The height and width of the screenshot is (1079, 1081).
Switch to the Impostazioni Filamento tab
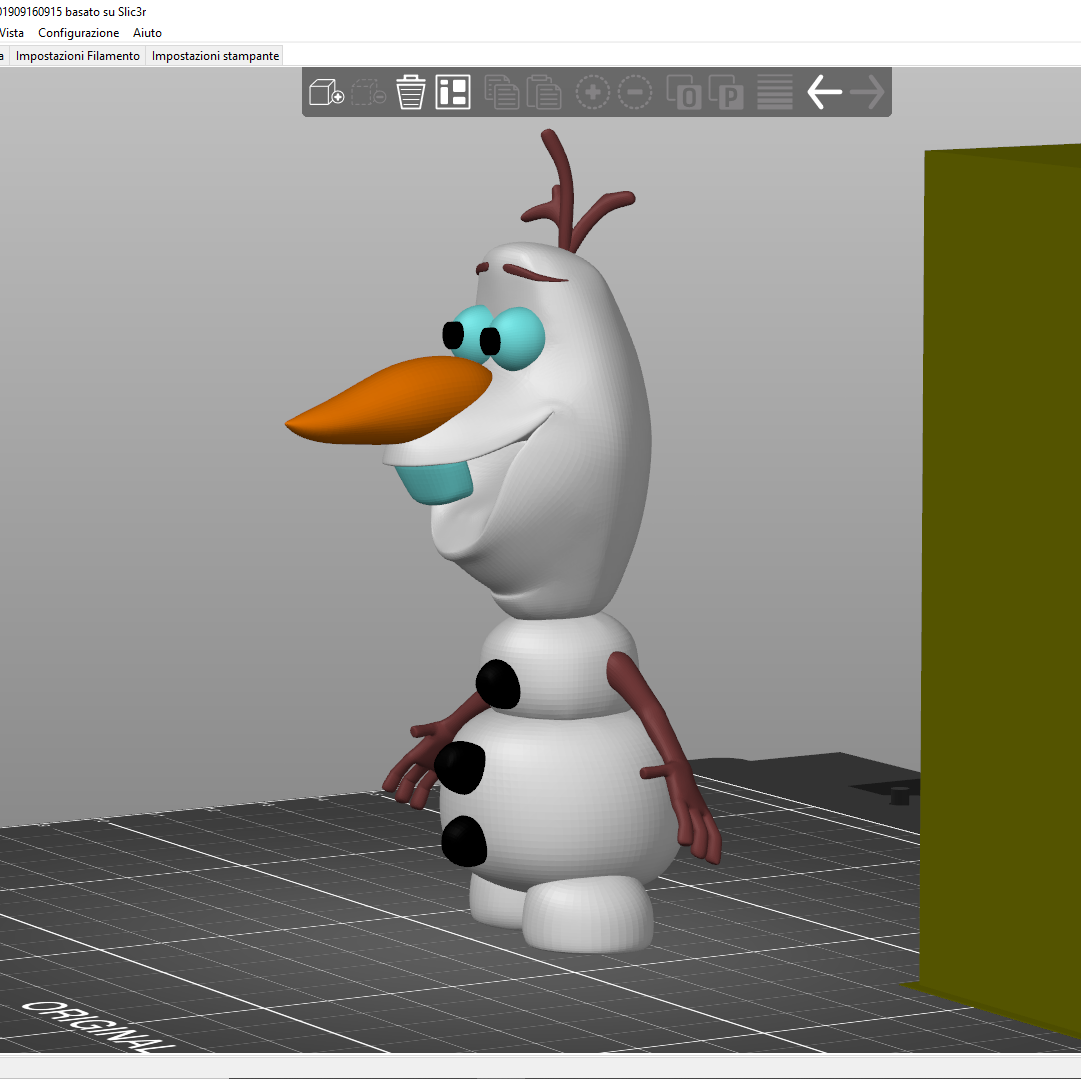77,55
